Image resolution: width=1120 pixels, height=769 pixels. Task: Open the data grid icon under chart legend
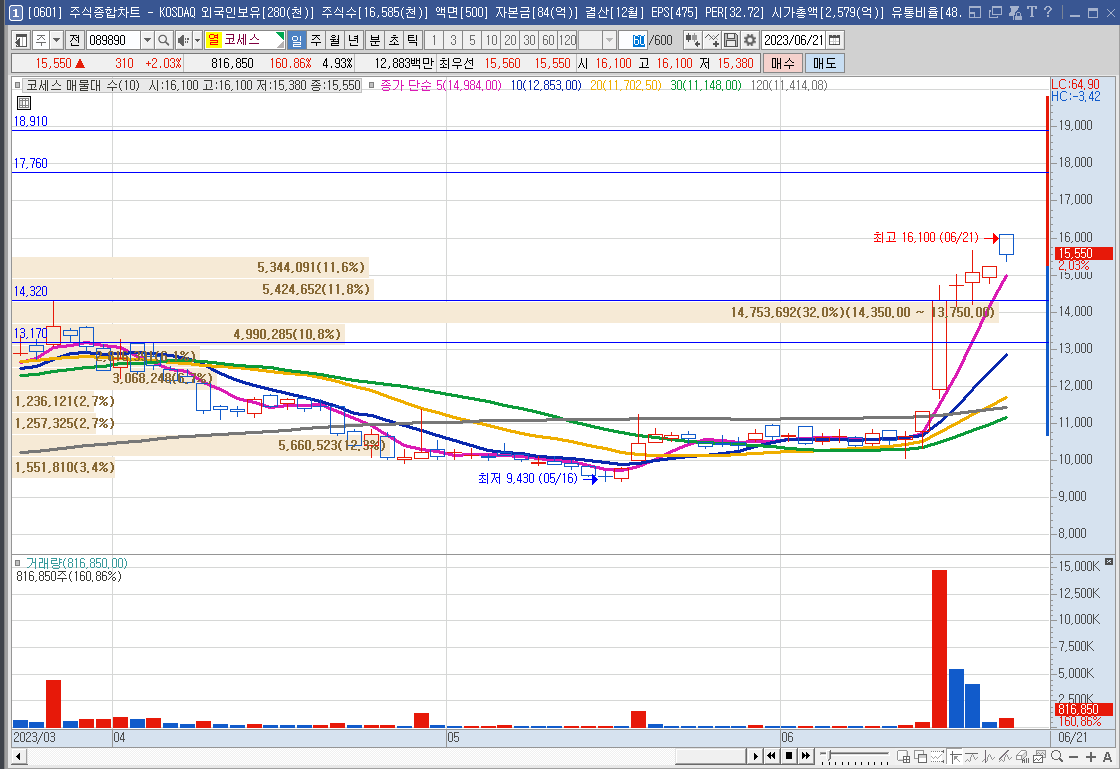point(24,103)
